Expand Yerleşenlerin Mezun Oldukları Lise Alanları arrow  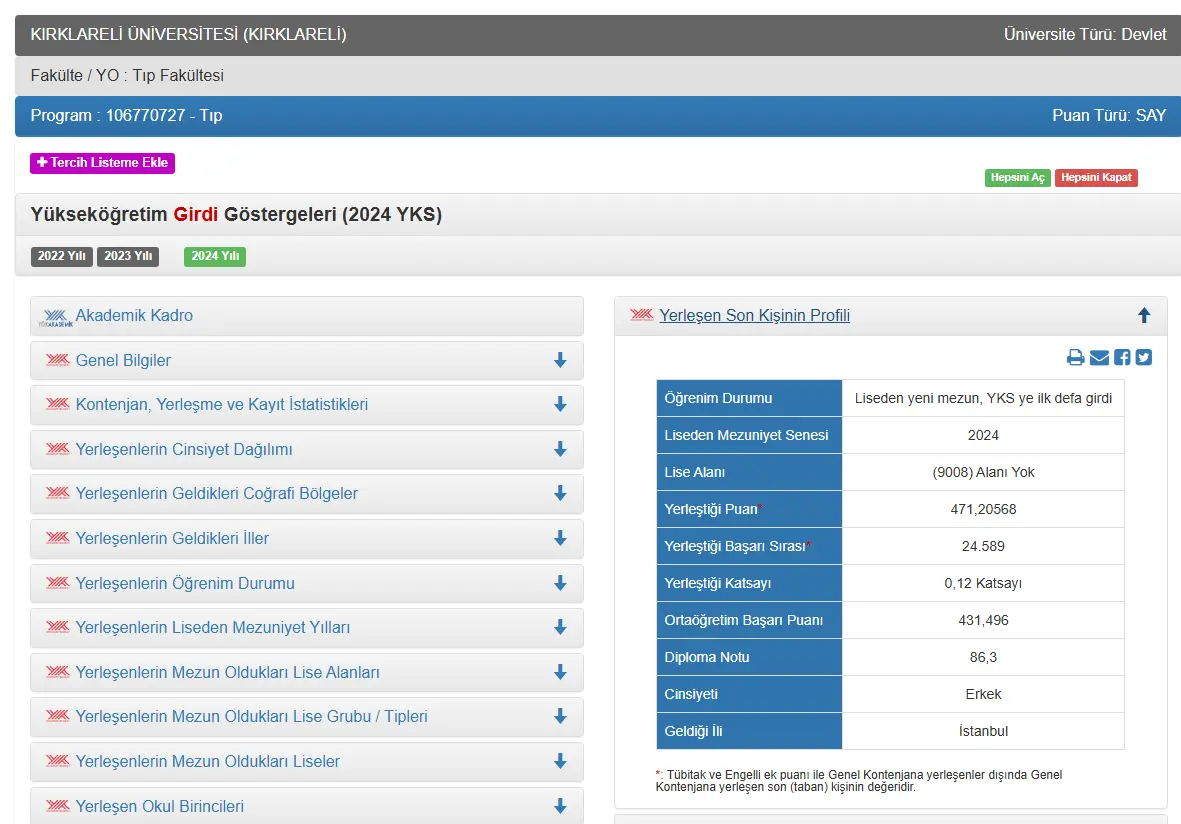coord(560,673)
